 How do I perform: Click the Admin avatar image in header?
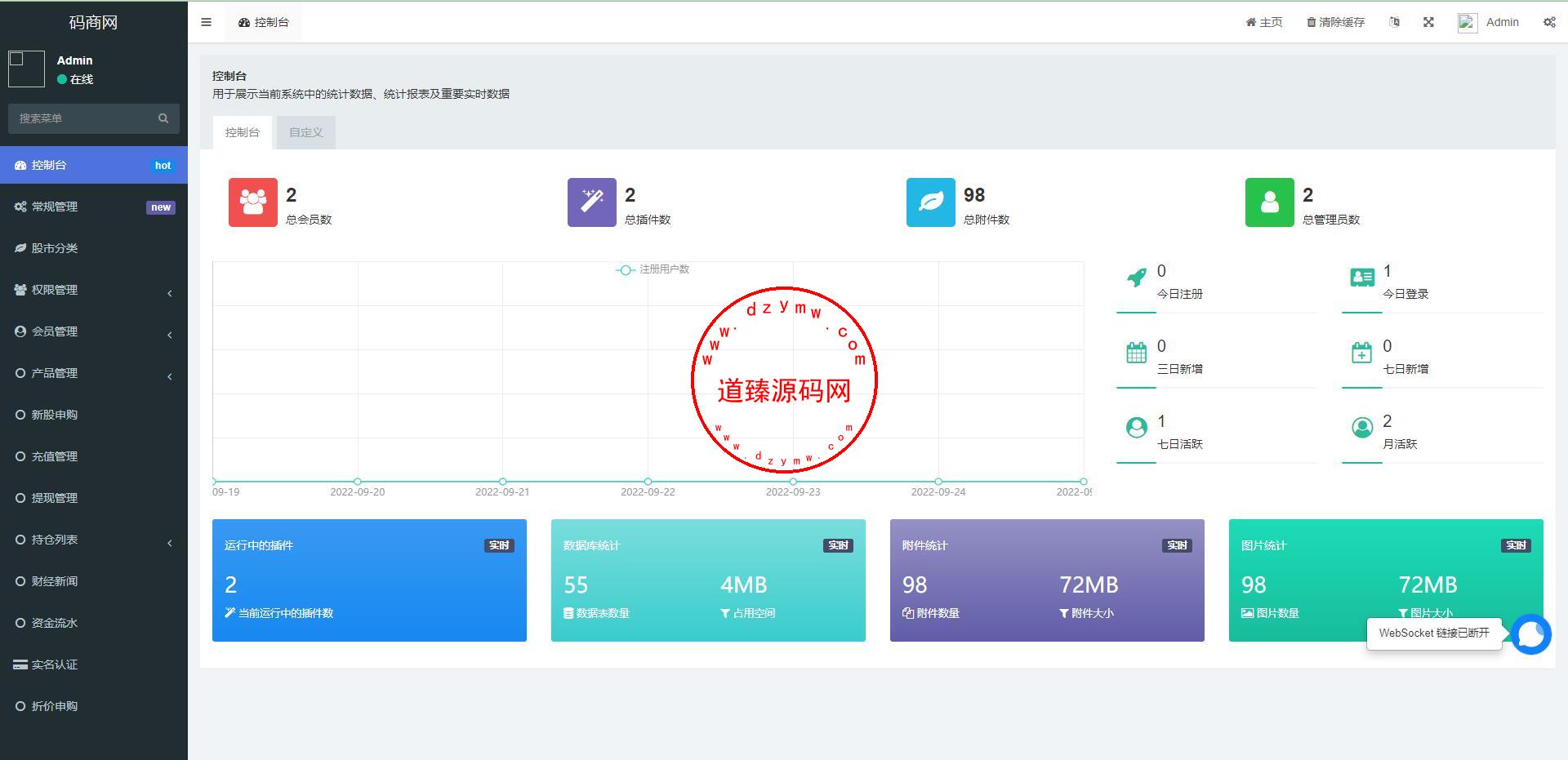click(x=1468, y=23)
